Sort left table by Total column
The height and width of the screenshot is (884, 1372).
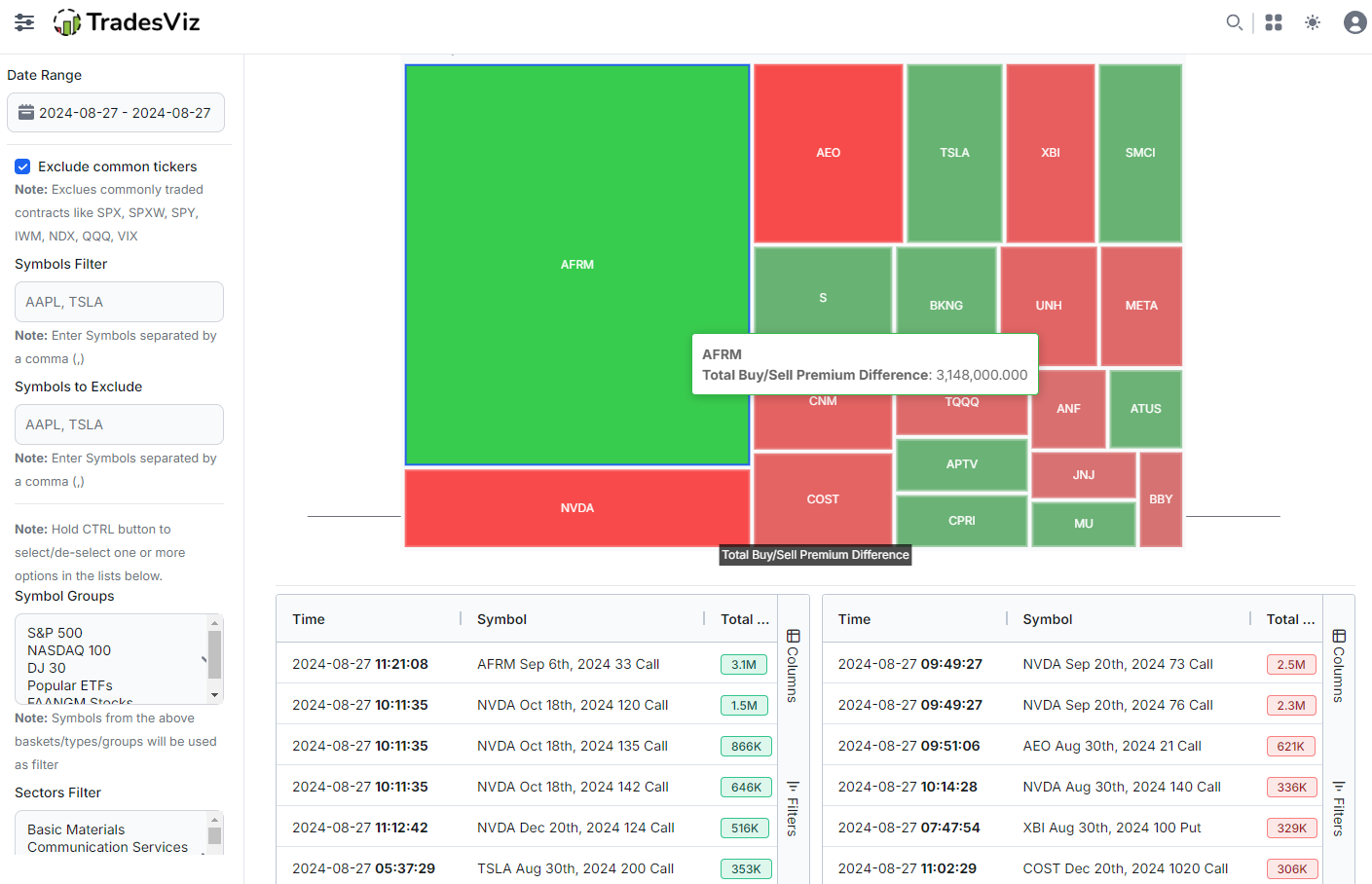(x=745, y=619)
